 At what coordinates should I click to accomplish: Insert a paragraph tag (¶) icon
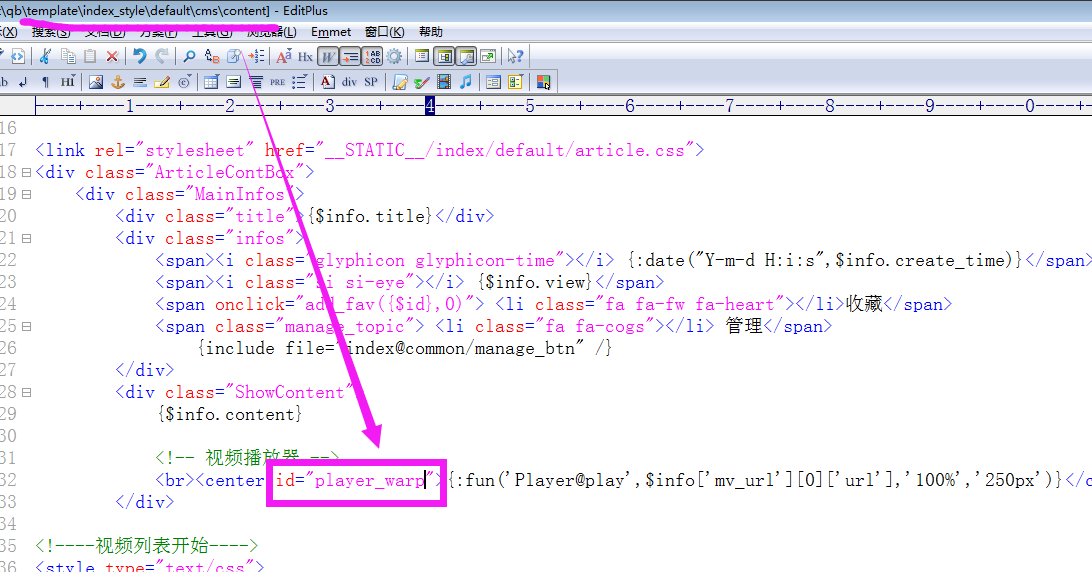(x=45, y=82)
